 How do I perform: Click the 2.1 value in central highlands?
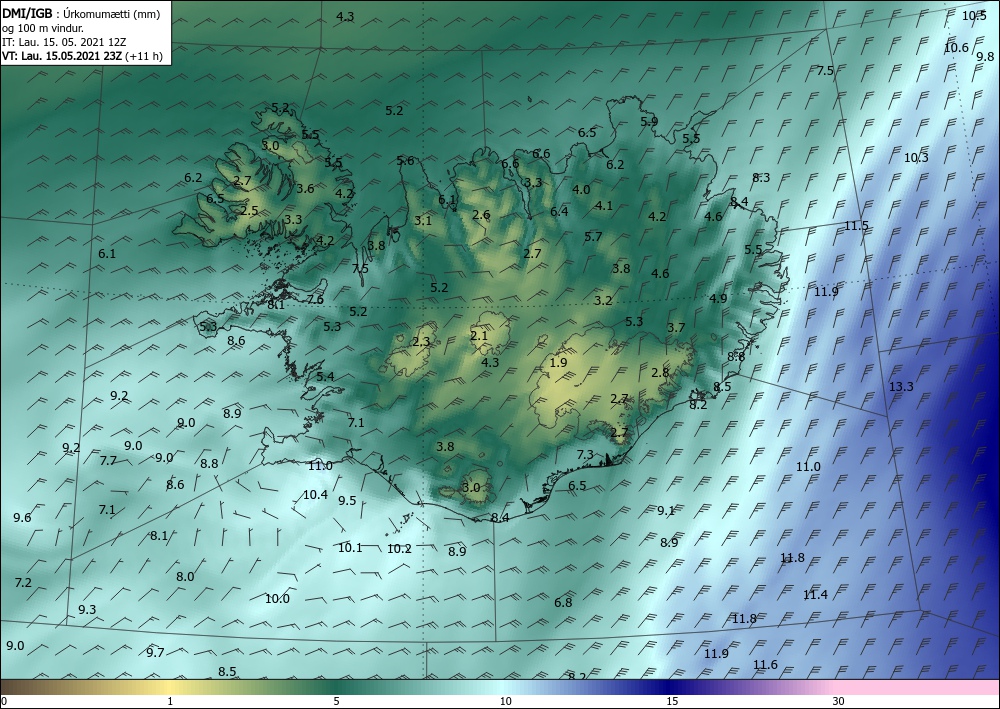point(479,335)
